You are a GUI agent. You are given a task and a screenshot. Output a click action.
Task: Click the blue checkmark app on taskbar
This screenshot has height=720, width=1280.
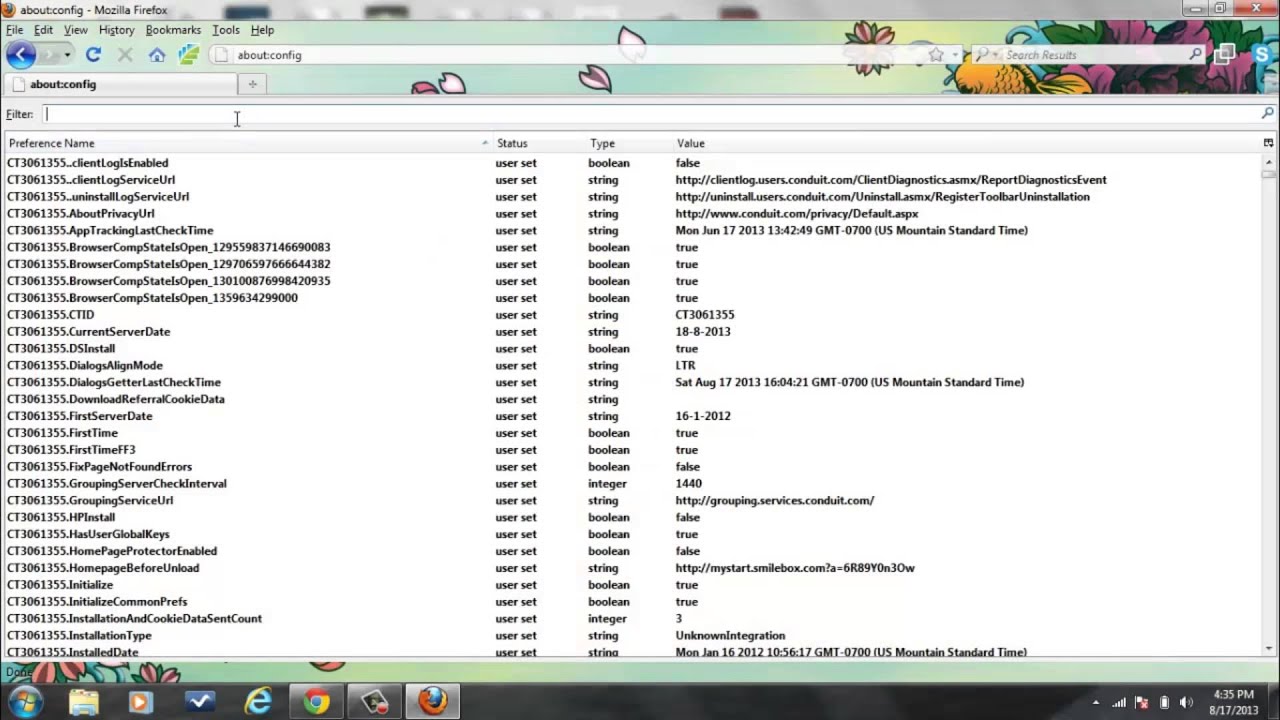tap(200, 702)
